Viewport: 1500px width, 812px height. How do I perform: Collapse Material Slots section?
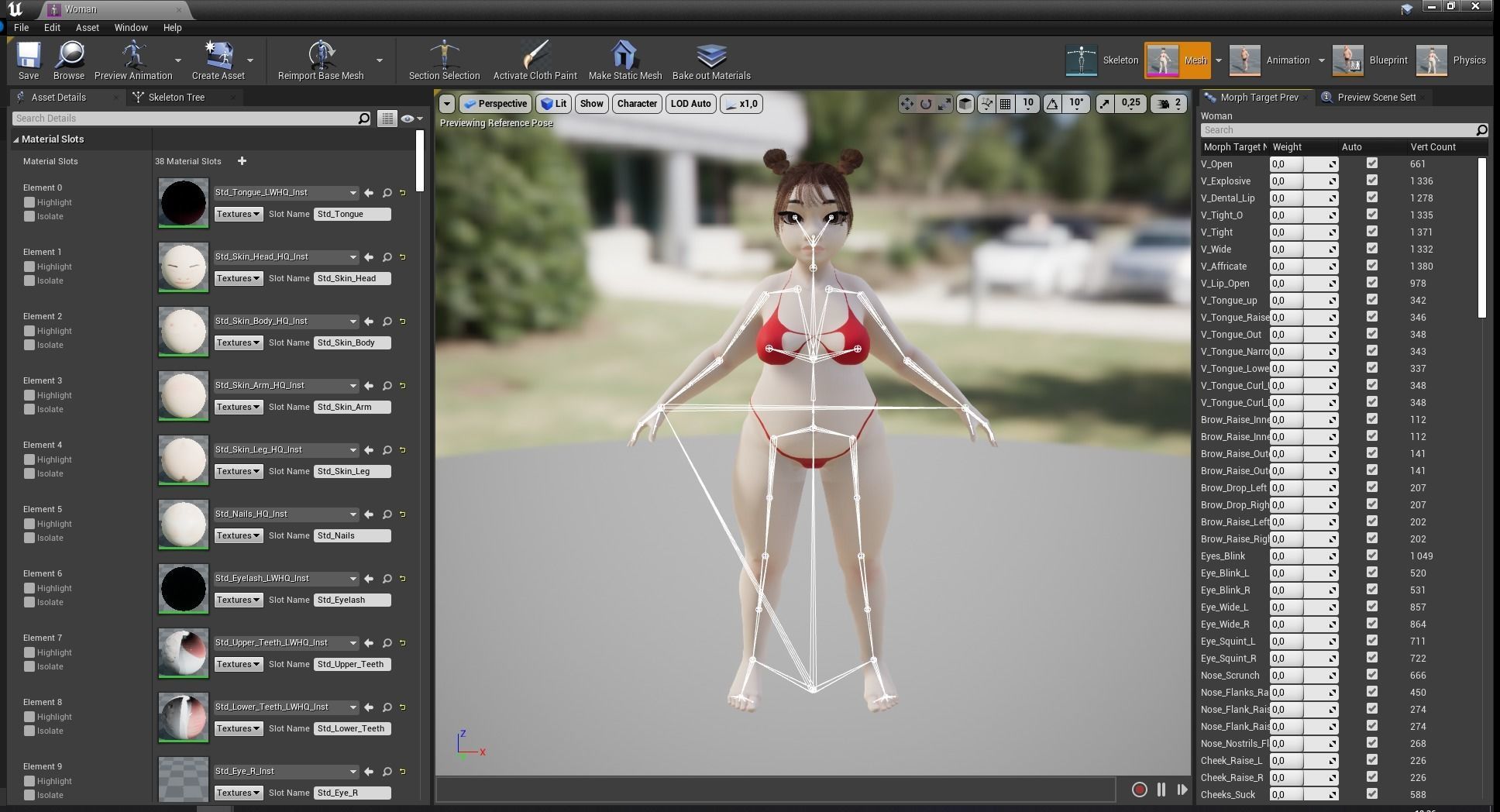(x=15, y=139)
